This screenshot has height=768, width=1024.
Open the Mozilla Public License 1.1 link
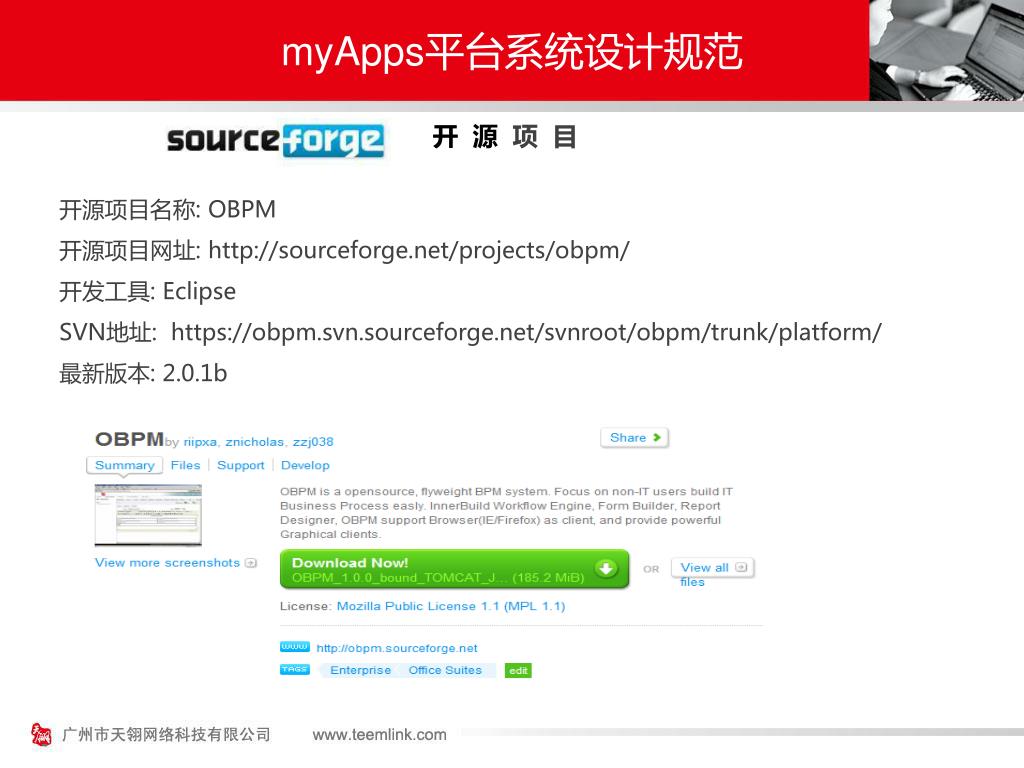(451, 606)
